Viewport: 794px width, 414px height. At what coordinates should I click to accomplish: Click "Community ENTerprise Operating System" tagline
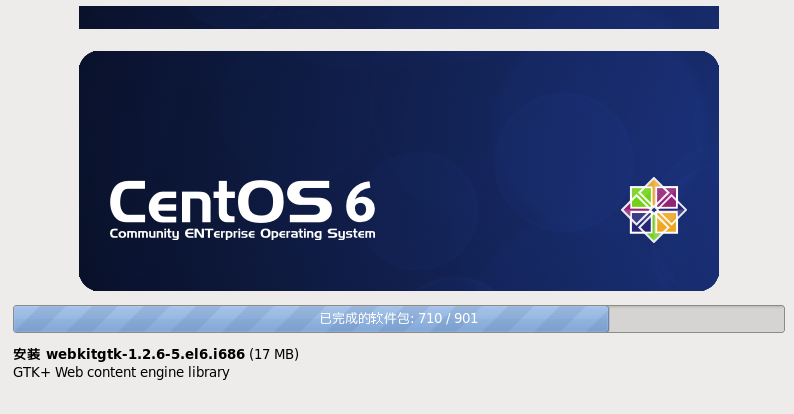click(243, 234)
